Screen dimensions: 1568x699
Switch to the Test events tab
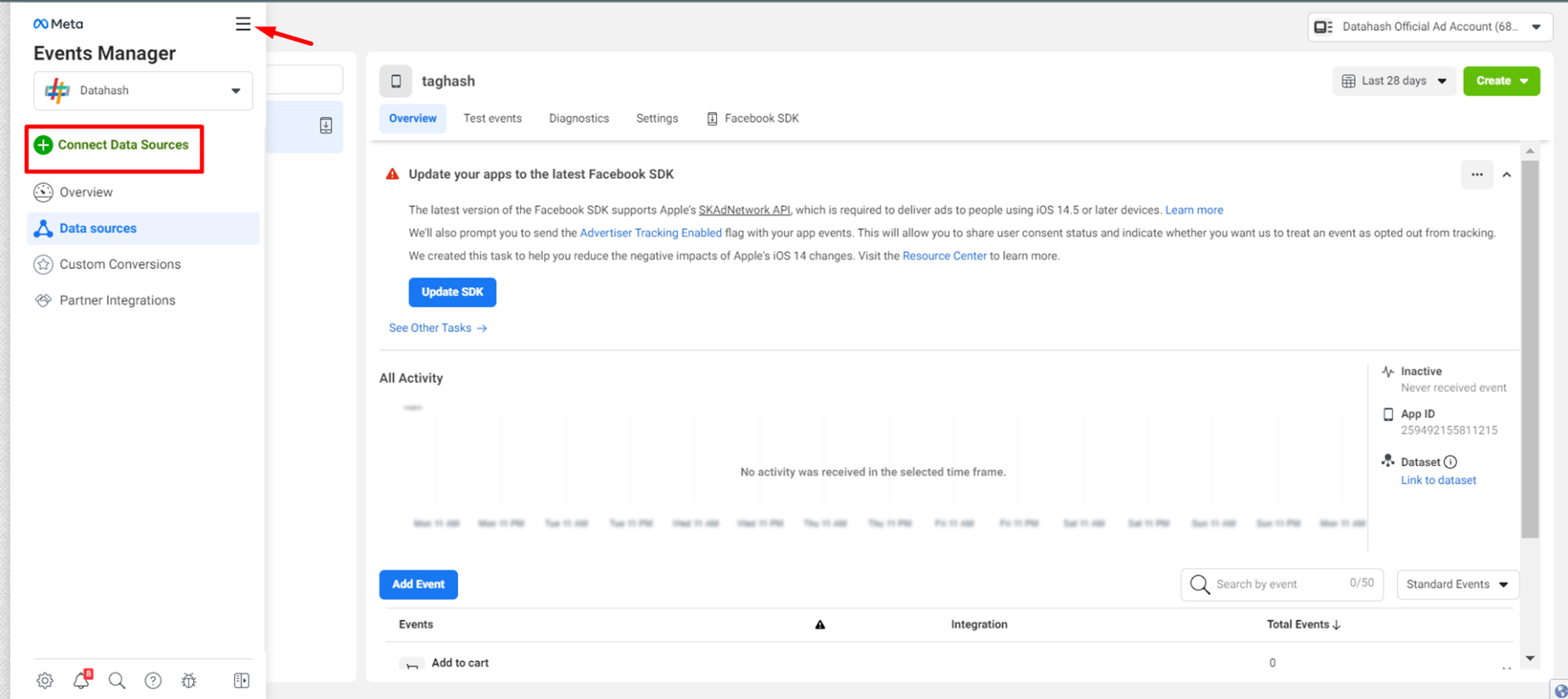[492, 119]
